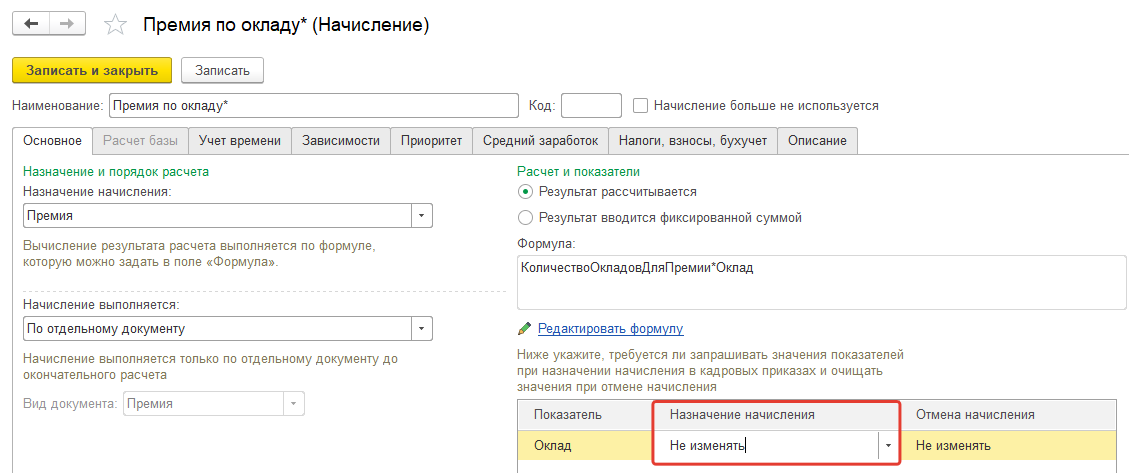
Task: Open 'Начисление выполняется' dropdown list
Action: [x=422, y=328]
